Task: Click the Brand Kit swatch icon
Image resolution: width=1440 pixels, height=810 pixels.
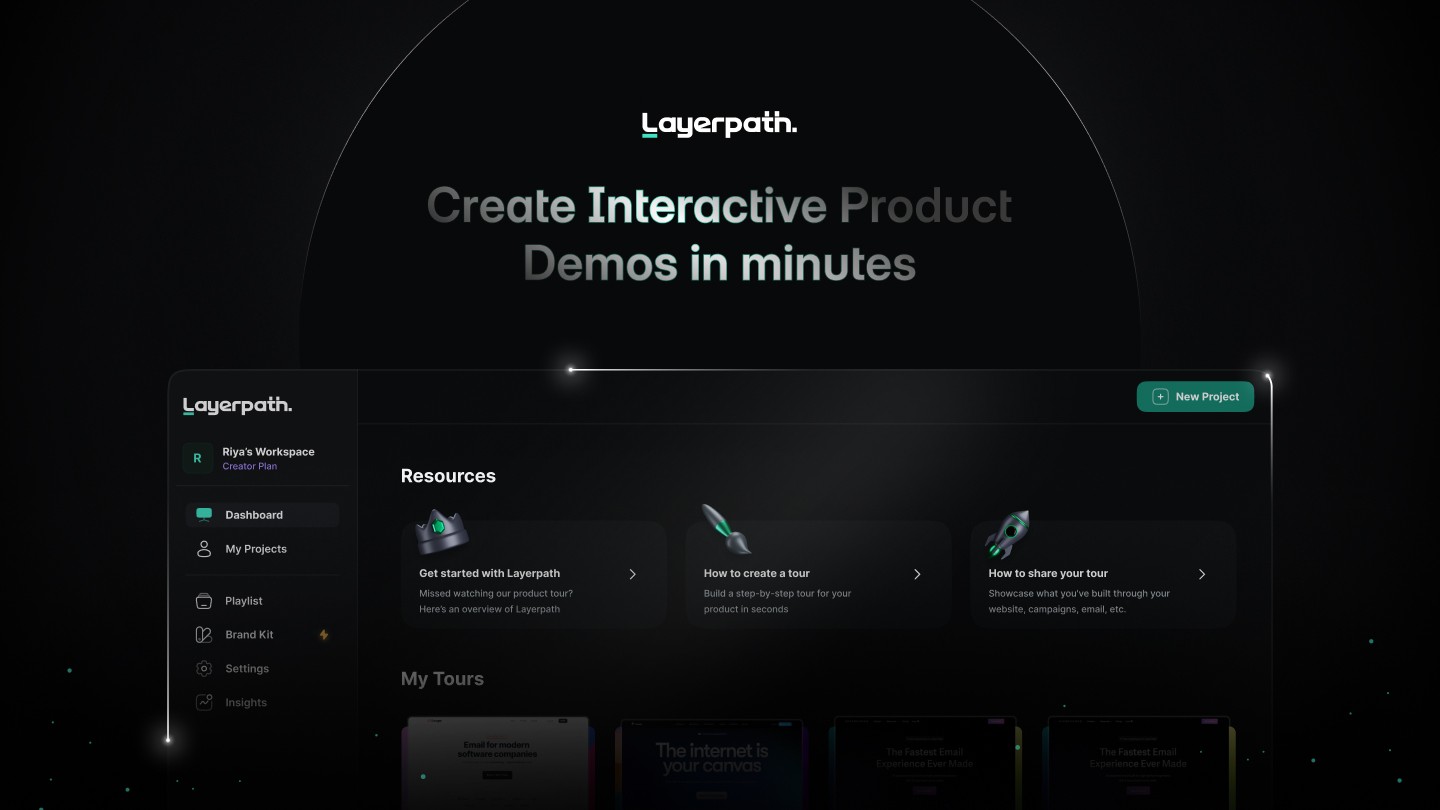Action: pyautogui.click(x=204, y=635)
